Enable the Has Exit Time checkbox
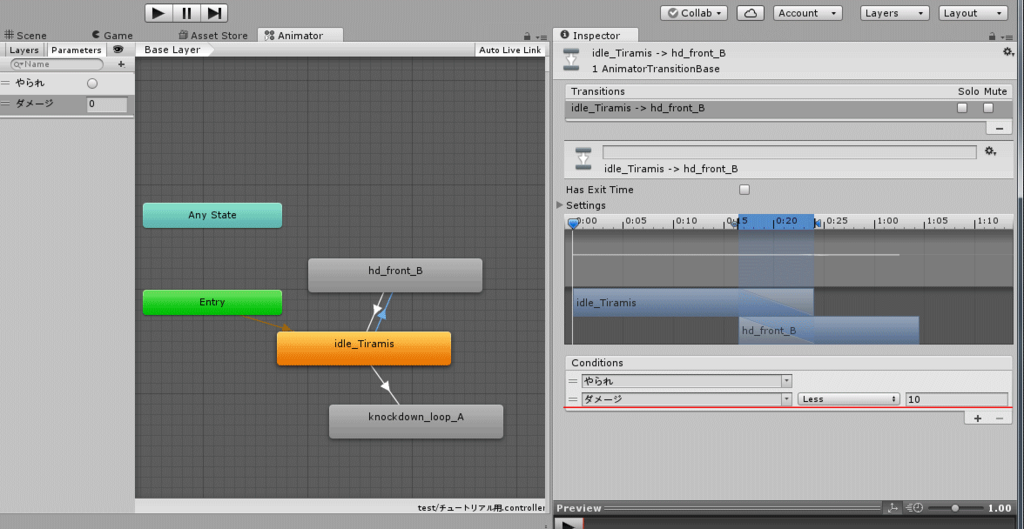This screenshot has height=529, width=1024. (x=744, y=190)
